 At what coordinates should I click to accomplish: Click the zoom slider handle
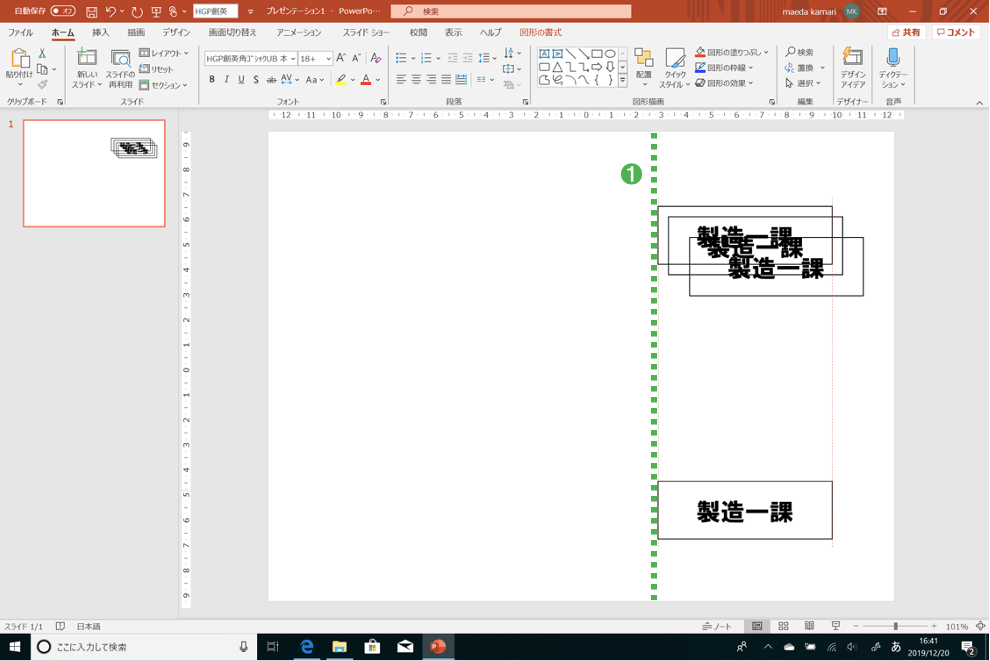tap(895, 626)
